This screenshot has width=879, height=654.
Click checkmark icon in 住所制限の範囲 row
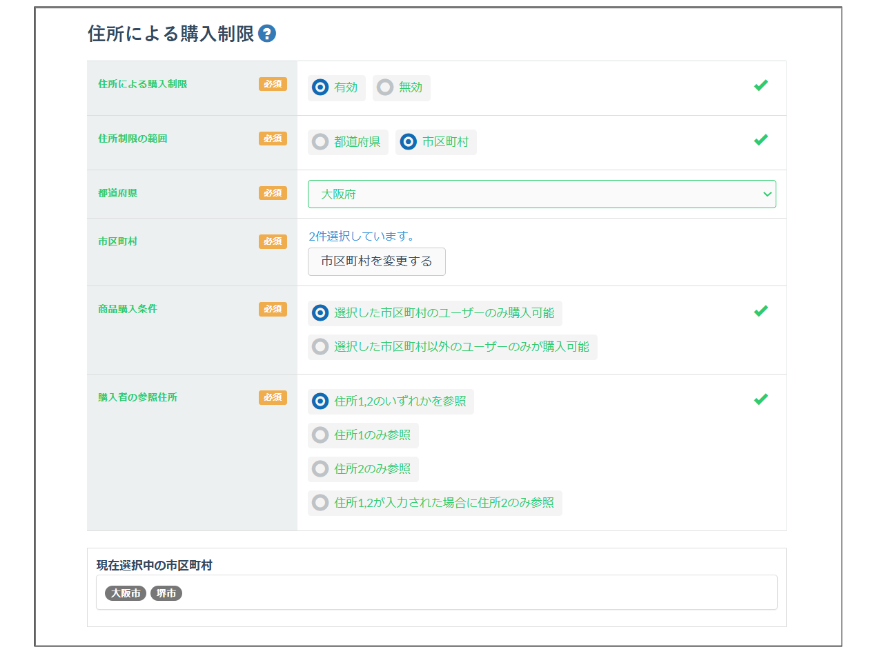760,140
